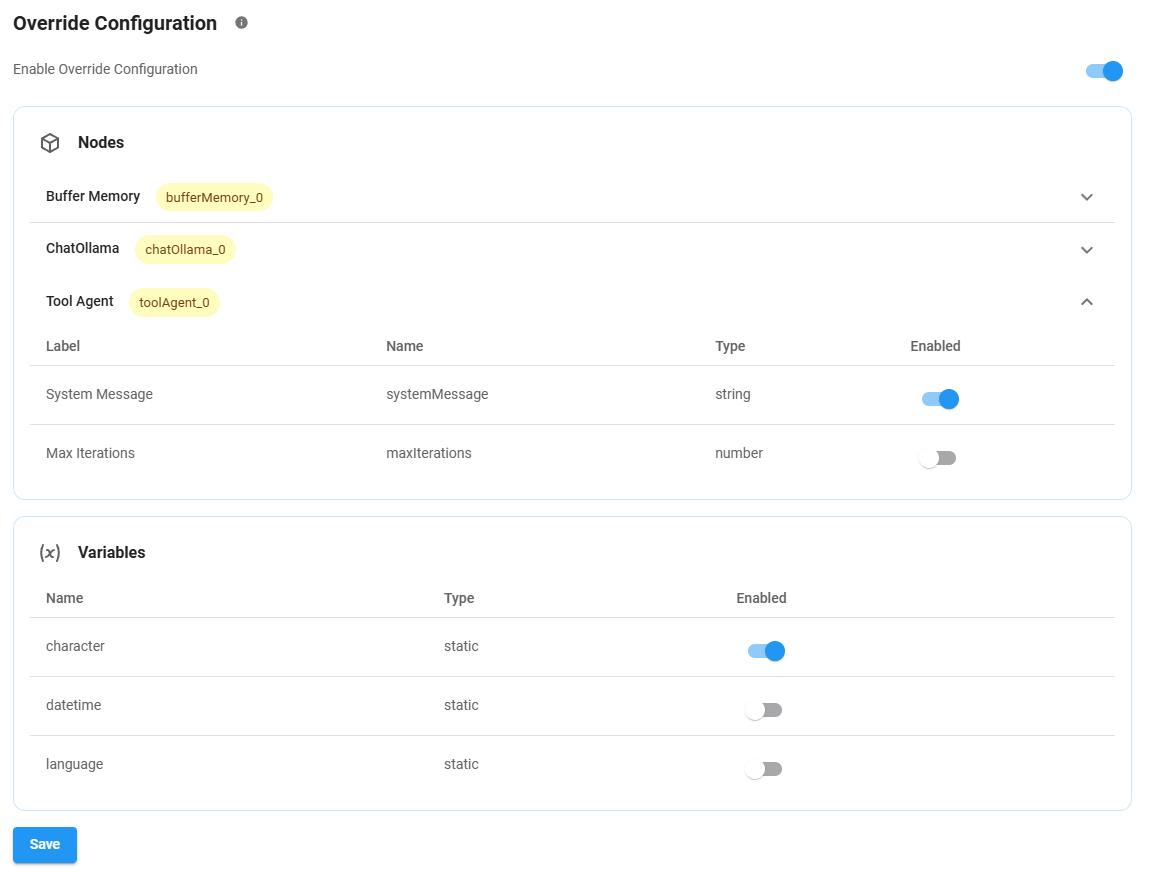Image resolution: width=1155 pixels, height=872 pixels.
Task: Collapse the Tool Agent chevron
Action: coord(1087,302)
